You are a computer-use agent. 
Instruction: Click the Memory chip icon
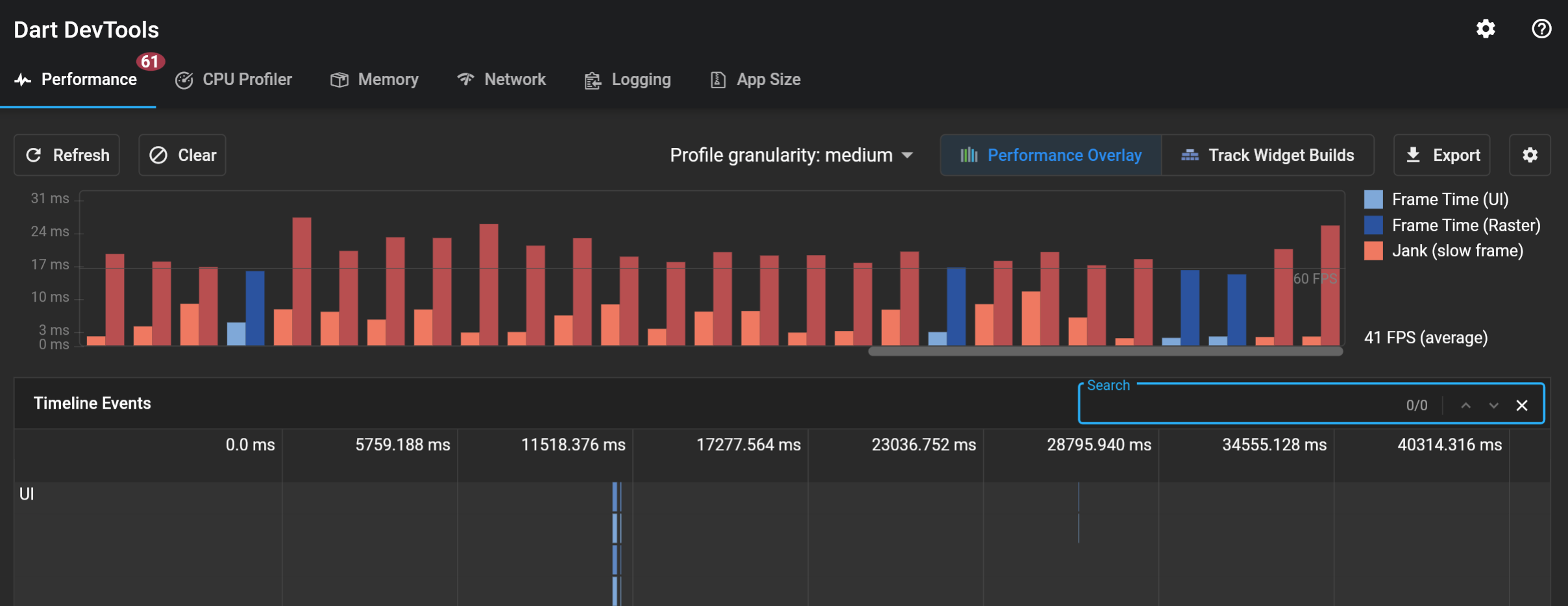point(339,80)
